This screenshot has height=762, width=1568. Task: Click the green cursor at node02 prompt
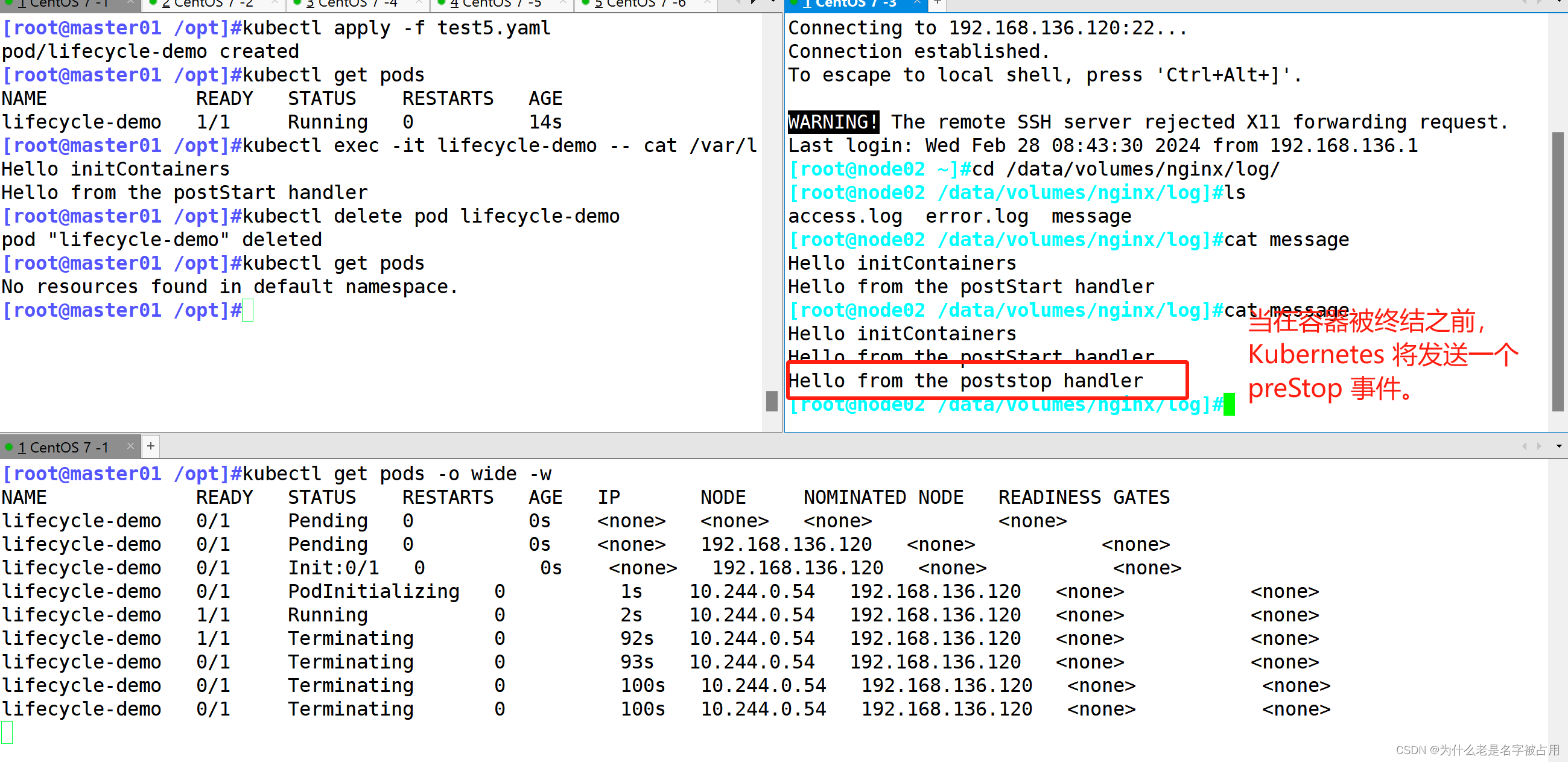(1229, 405)
